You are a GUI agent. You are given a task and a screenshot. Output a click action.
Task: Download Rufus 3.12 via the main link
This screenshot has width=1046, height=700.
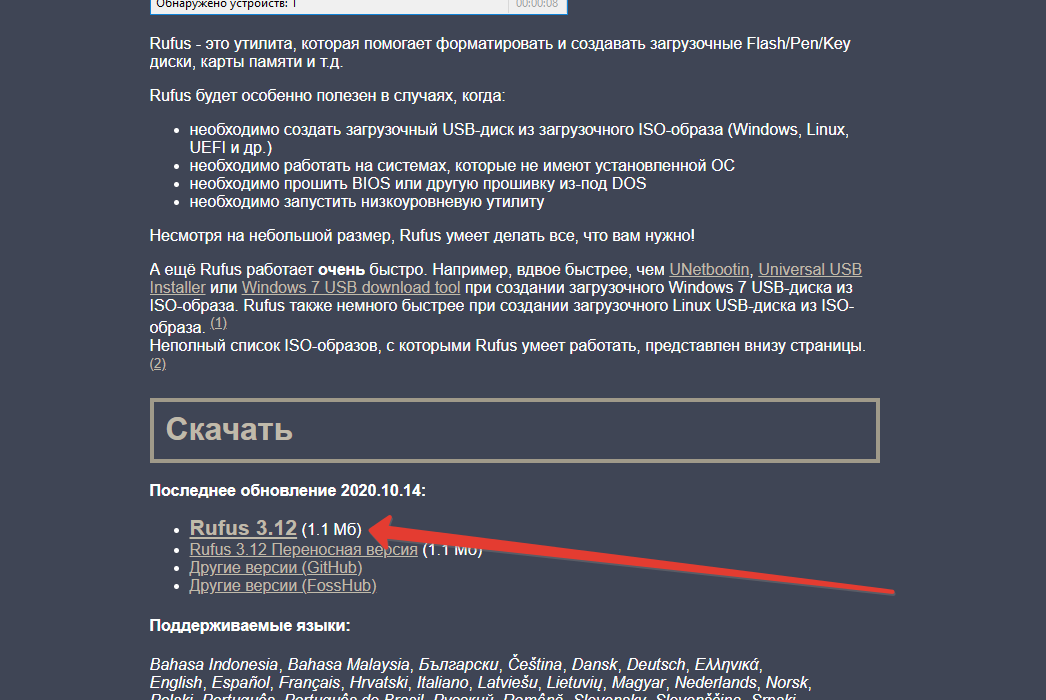coord(243,528)
